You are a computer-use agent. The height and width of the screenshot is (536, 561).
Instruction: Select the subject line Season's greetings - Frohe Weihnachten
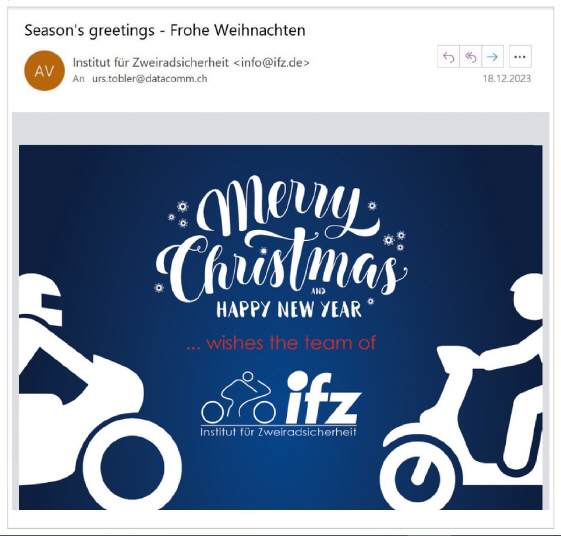click(x=165, y=30)
